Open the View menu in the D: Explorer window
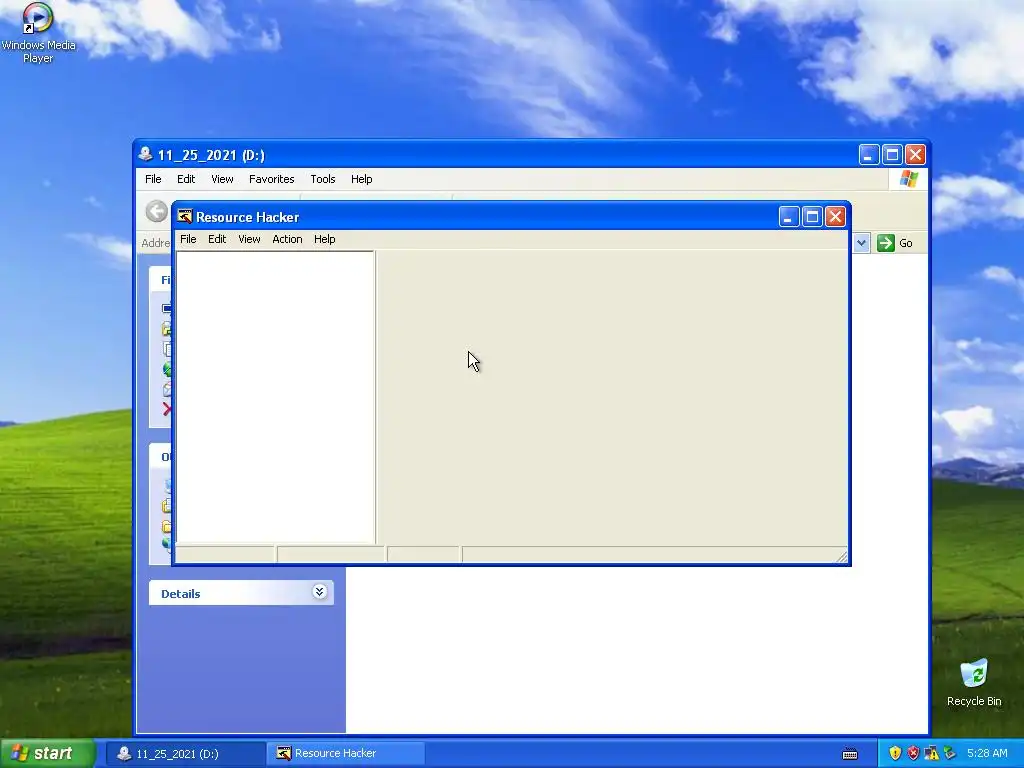1024x768 pixels. (x=222, y=179)
